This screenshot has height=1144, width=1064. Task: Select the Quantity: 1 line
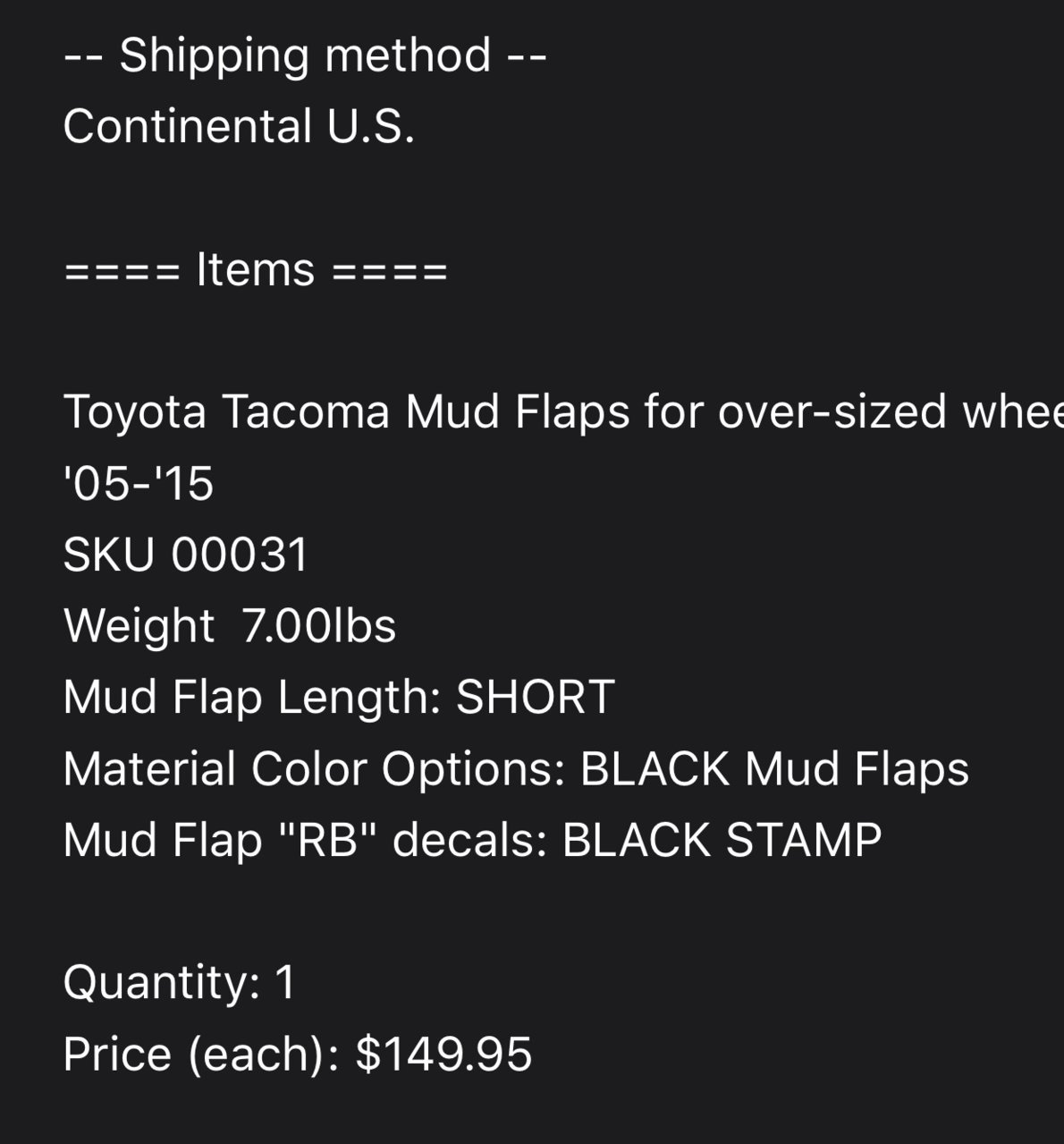(x=180, y=983)
